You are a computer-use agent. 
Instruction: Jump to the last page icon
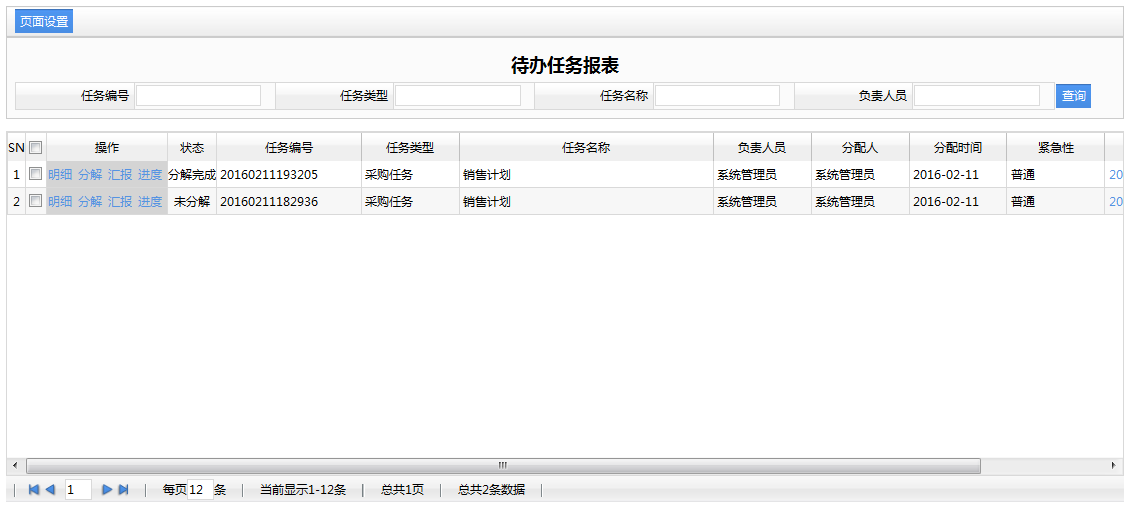(x=124, y=490)
